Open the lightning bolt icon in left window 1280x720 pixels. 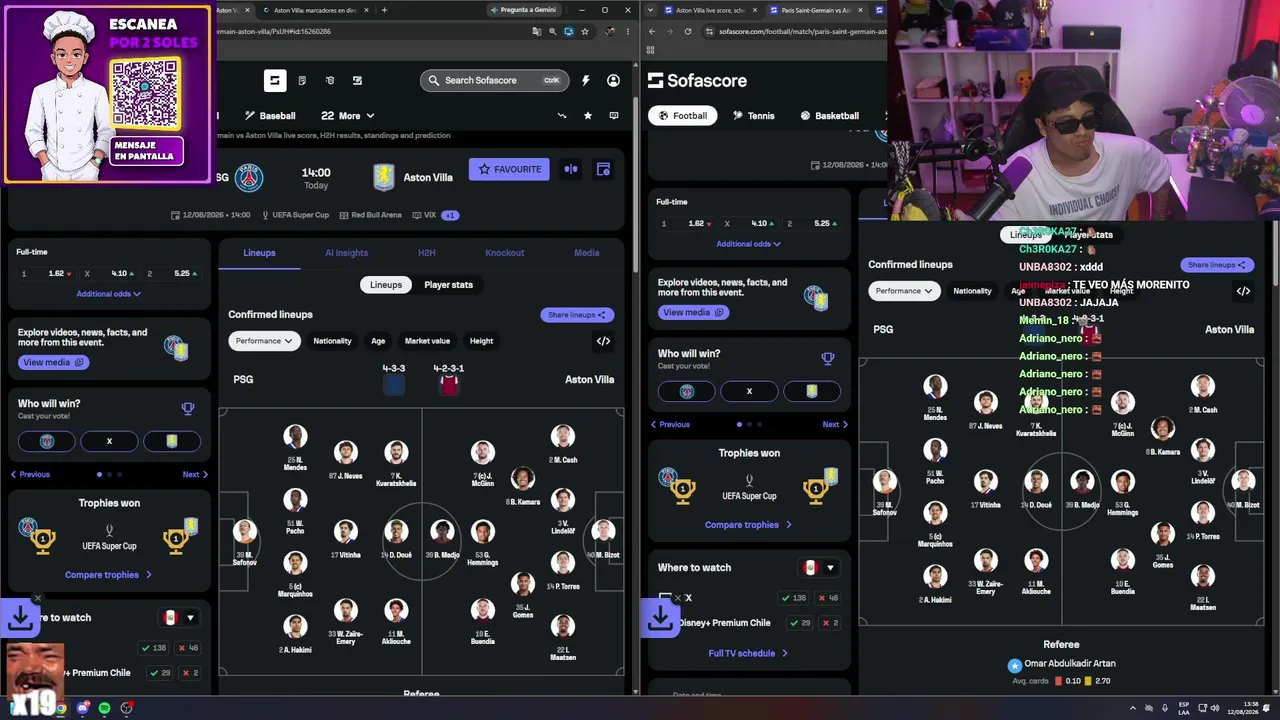[586, 80]
